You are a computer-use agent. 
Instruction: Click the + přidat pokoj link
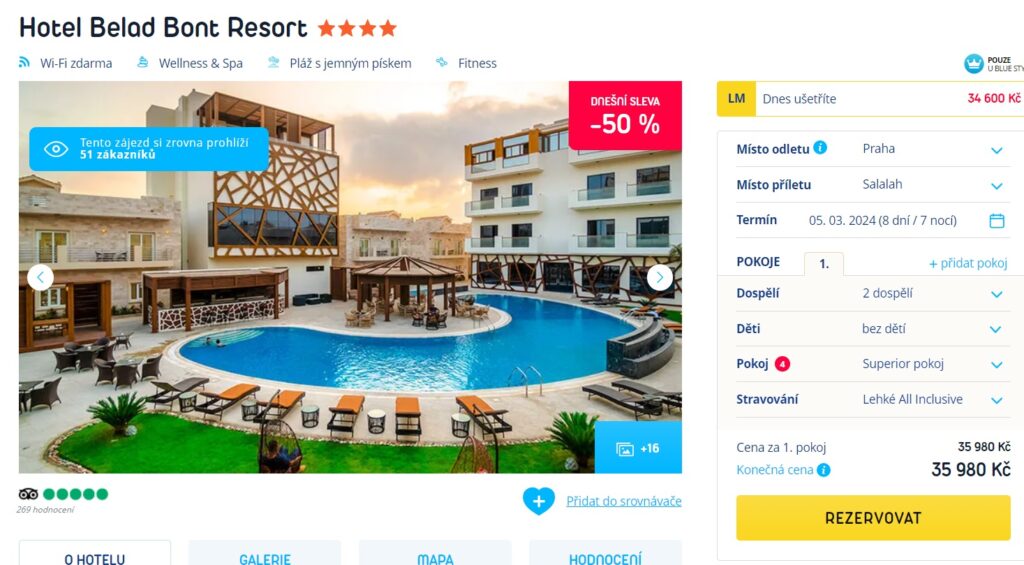(x=968, y=263)
